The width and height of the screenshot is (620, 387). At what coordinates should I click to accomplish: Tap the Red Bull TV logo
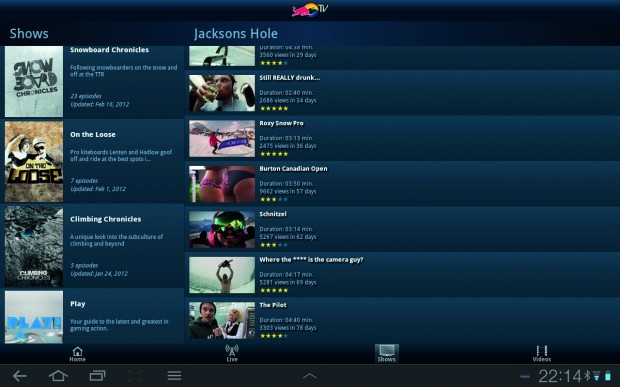click(x=310, y=10)
